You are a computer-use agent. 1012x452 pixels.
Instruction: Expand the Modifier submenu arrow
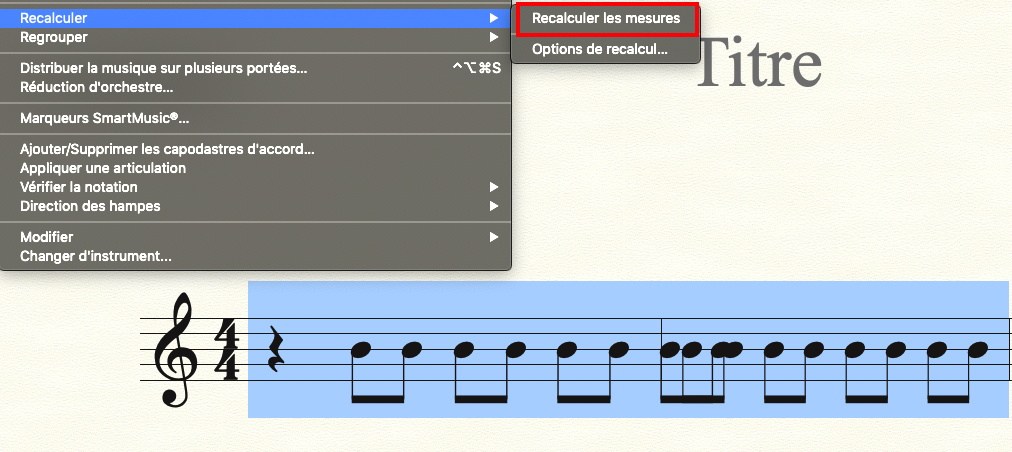[494, 237]
